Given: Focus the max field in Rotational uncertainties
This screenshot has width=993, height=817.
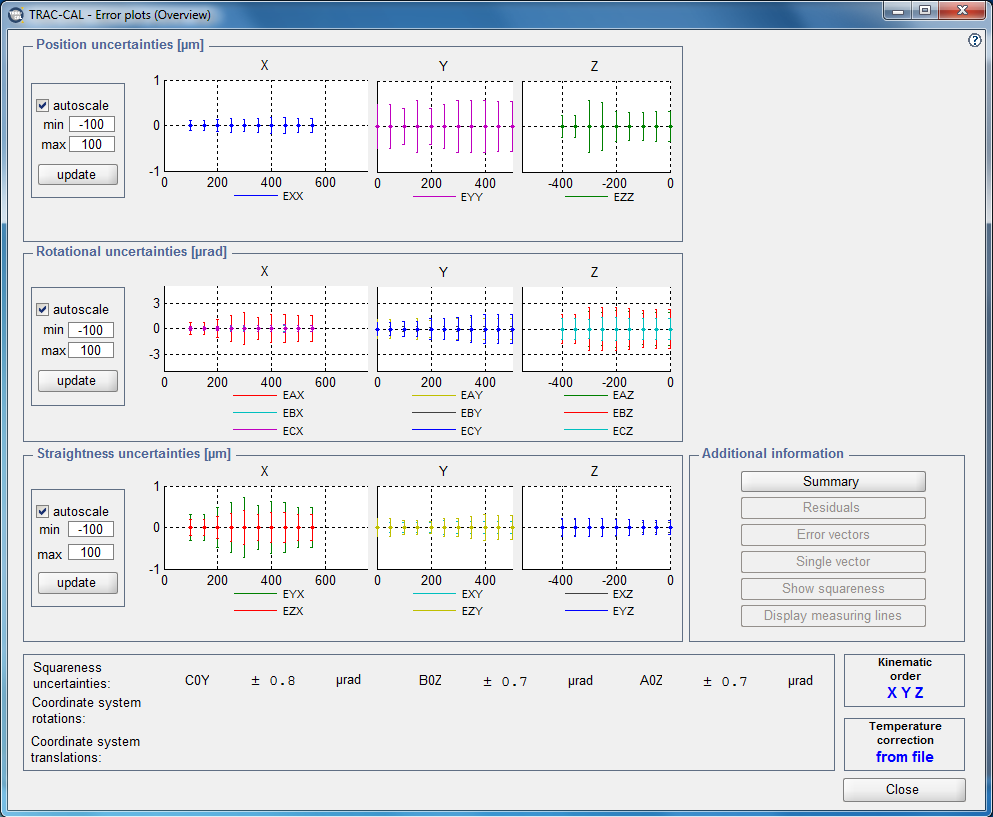Looking at the screenshot, I should click(91, 350).
